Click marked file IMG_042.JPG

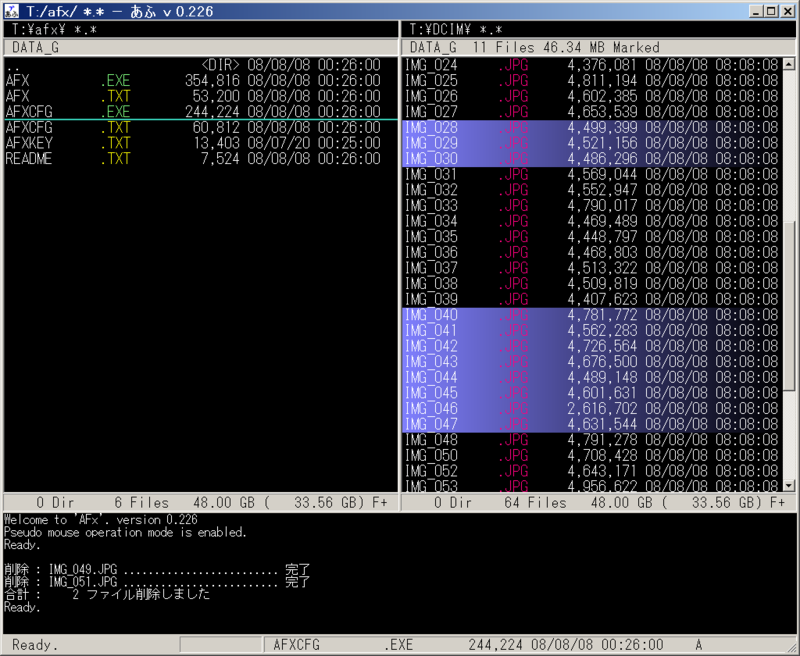pyautogui.click(x=592, y=346)
